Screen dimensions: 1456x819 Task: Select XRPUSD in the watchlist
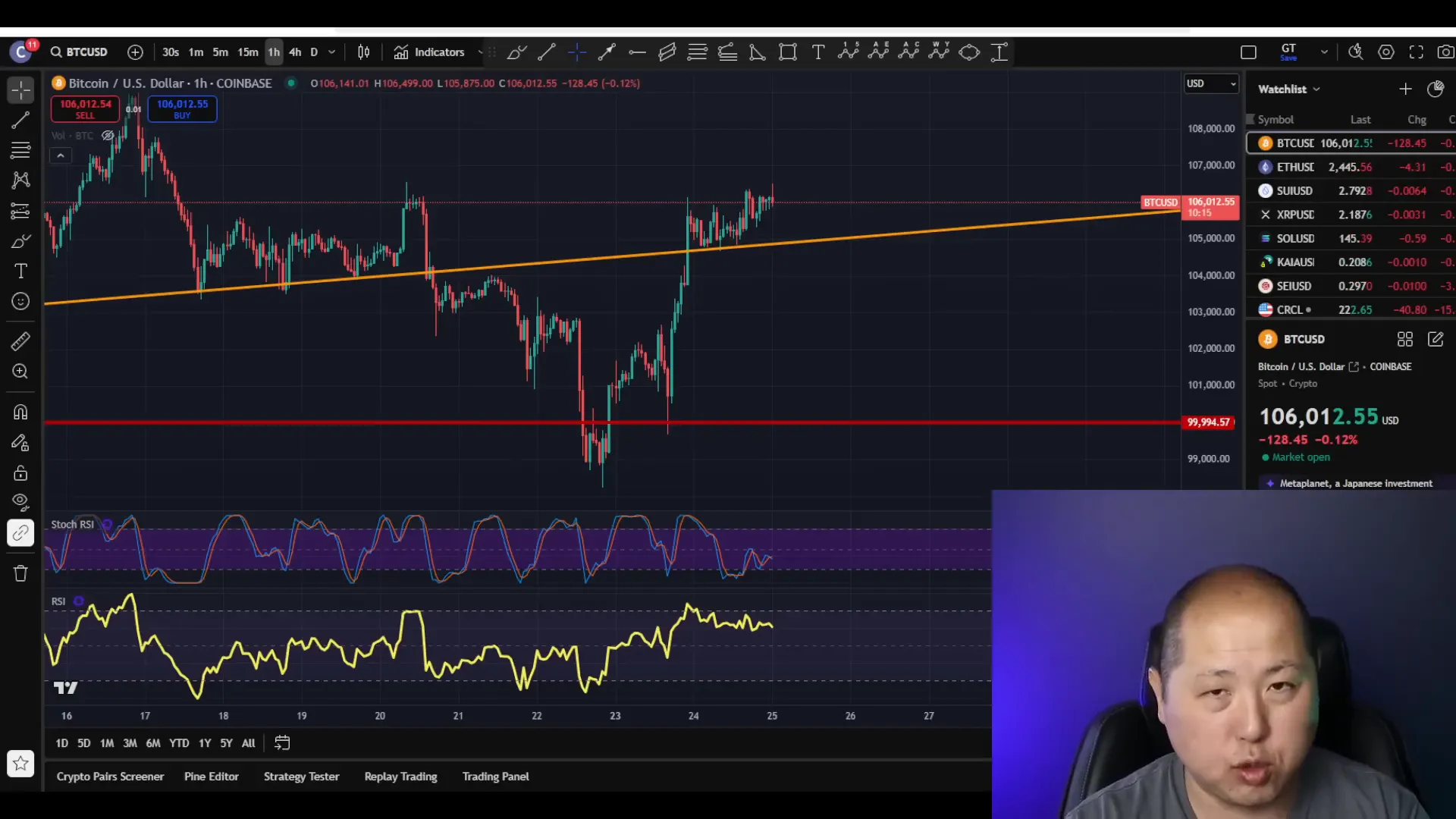(1351, 215)
